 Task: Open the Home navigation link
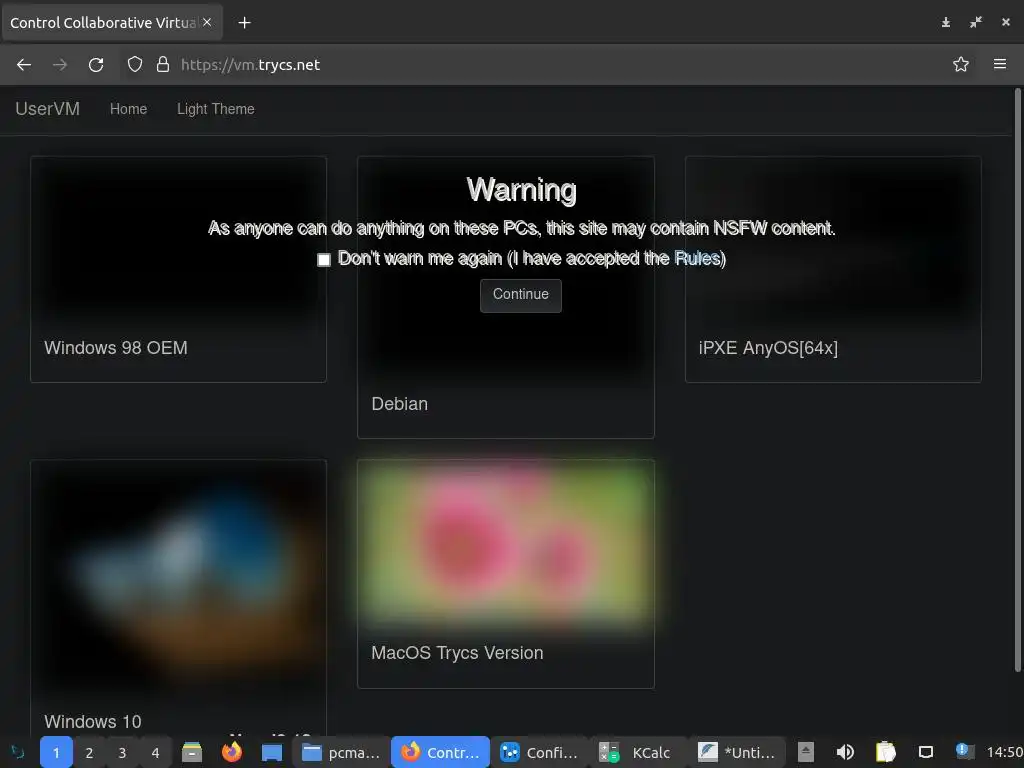129,109
